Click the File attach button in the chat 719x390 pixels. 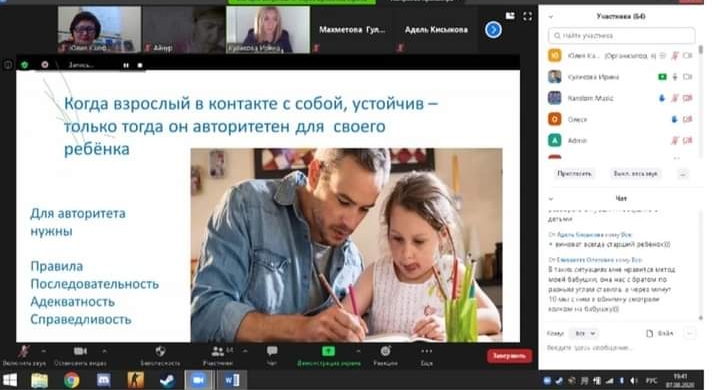659,333
